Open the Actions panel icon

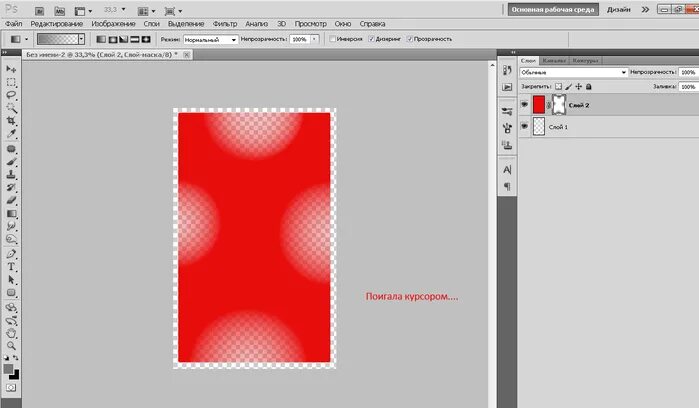(507, 87)
